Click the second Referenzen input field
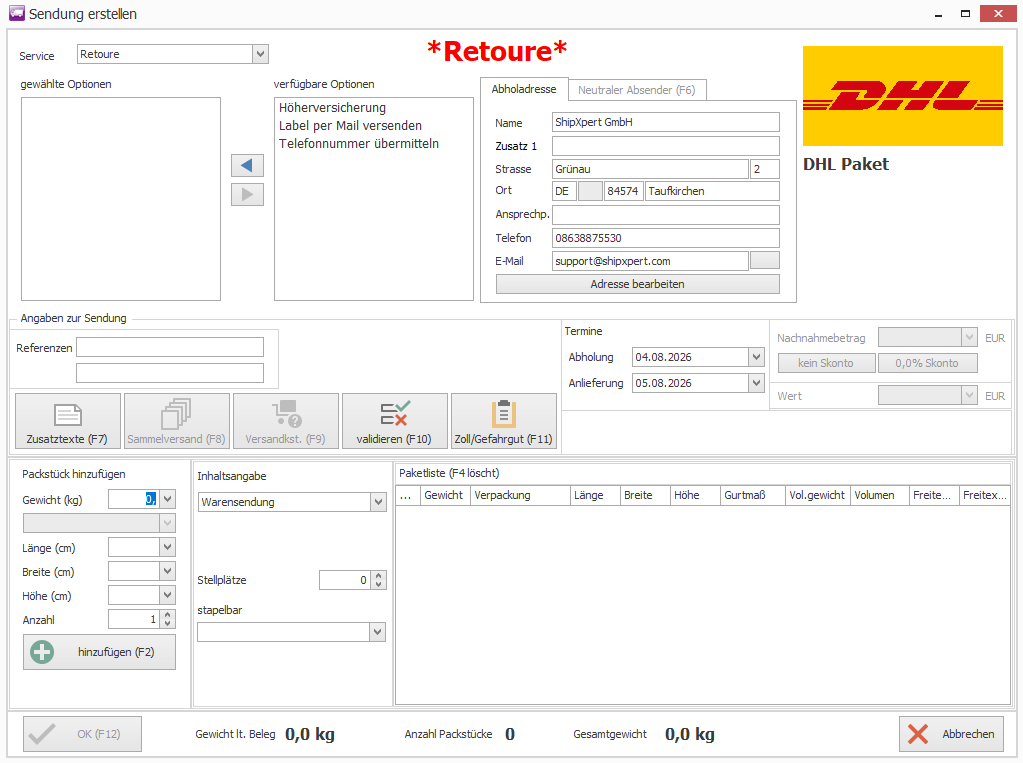This screenshot has width=1023, height=763. (170, 373)
